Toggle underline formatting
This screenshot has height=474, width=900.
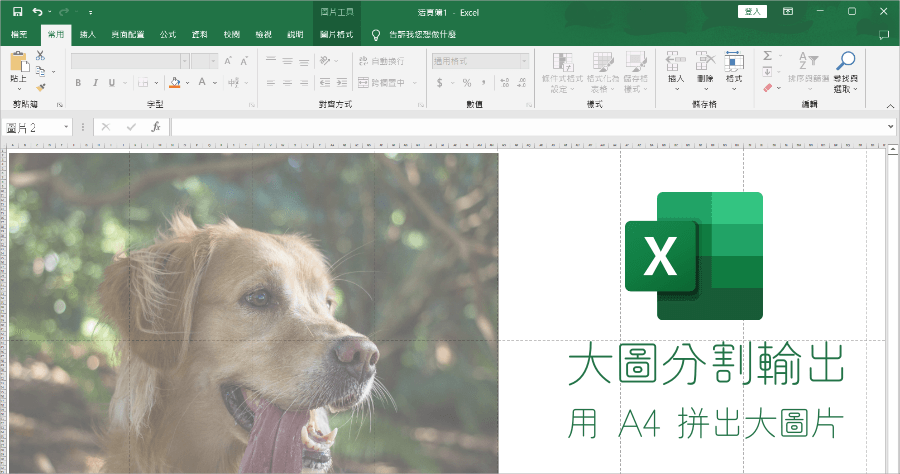(112, 83)
